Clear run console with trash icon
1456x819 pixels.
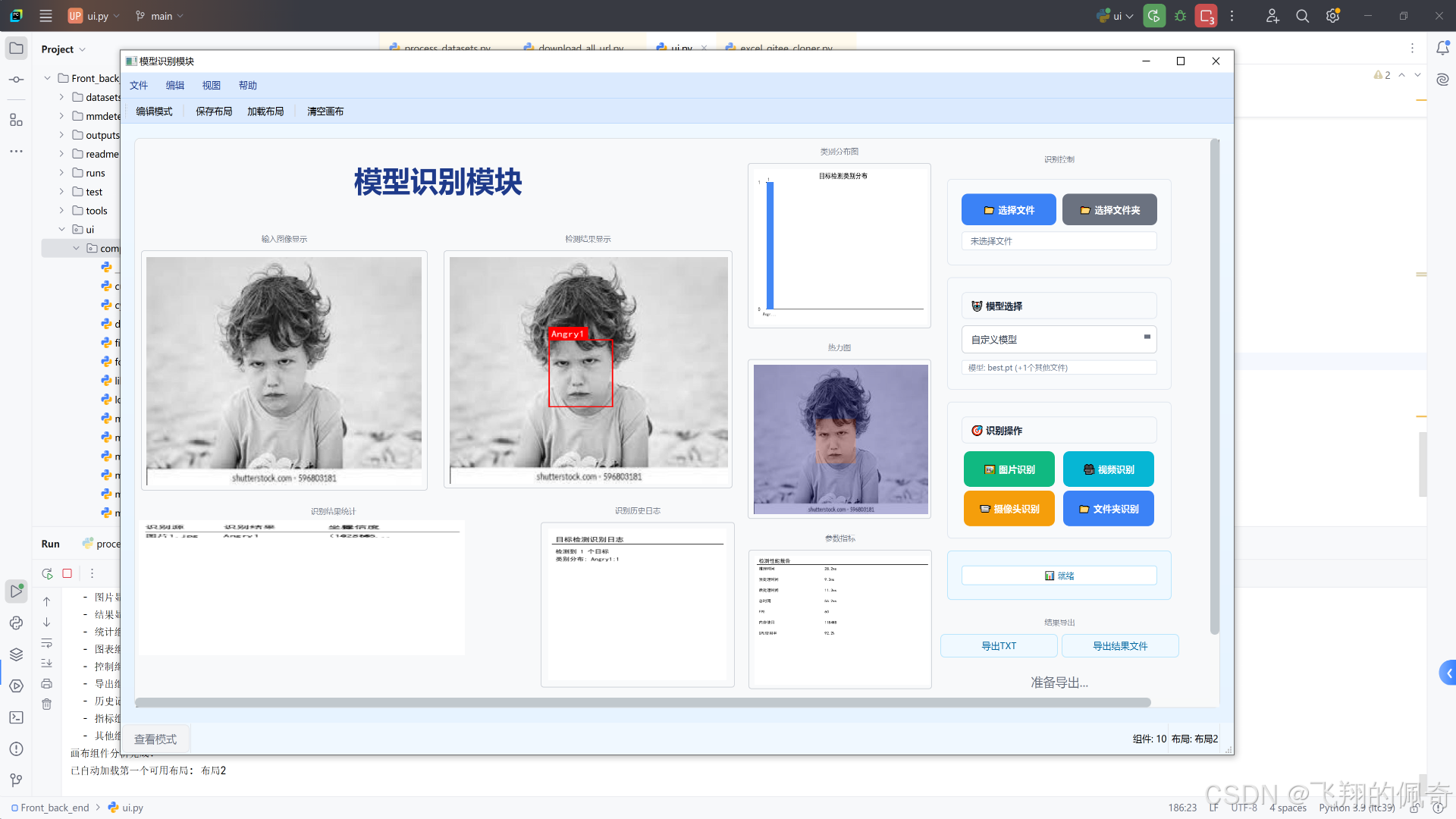(46, 704)
